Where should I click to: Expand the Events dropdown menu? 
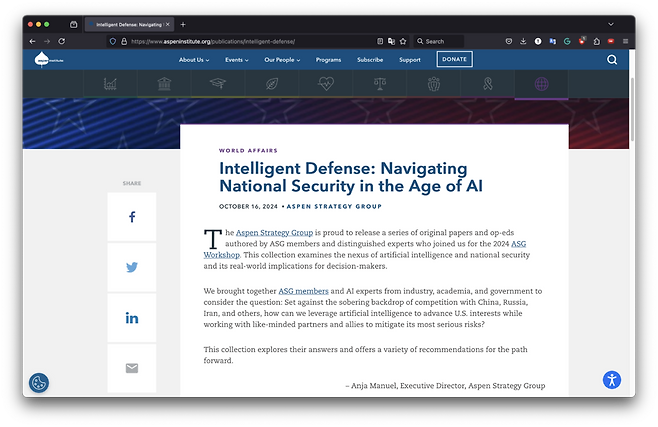(237, 60)
